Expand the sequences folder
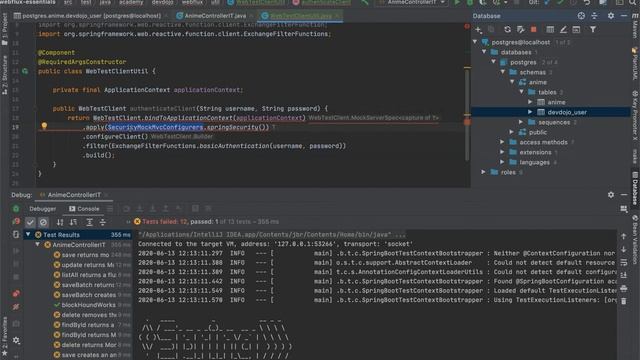Image resolution: width=640 pixels, height=360 pixels. click(521, 122)
